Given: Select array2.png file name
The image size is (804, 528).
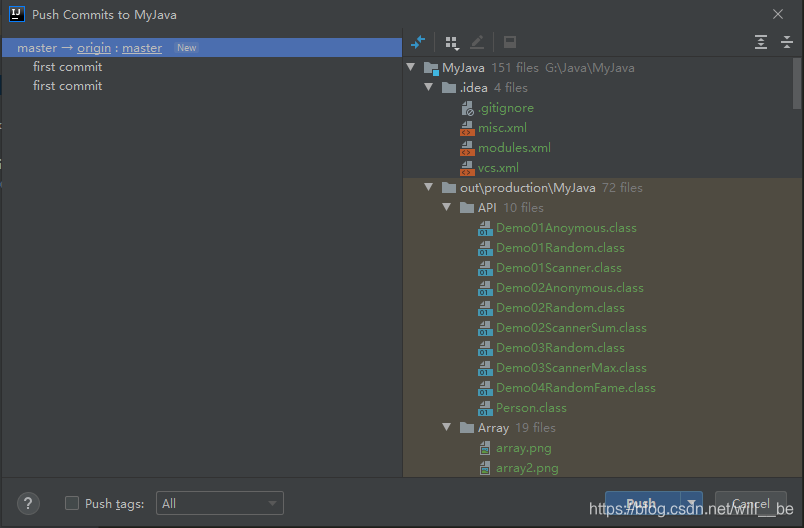Looking at the screenshot, I should pyautogui.click(x=527, y=469).
